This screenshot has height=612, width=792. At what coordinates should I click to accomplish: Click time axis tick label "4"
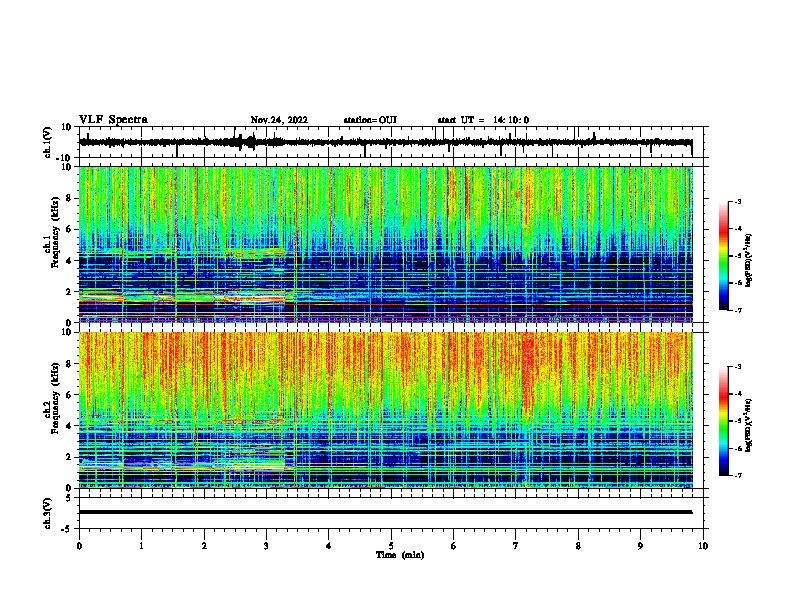(329, 546)
